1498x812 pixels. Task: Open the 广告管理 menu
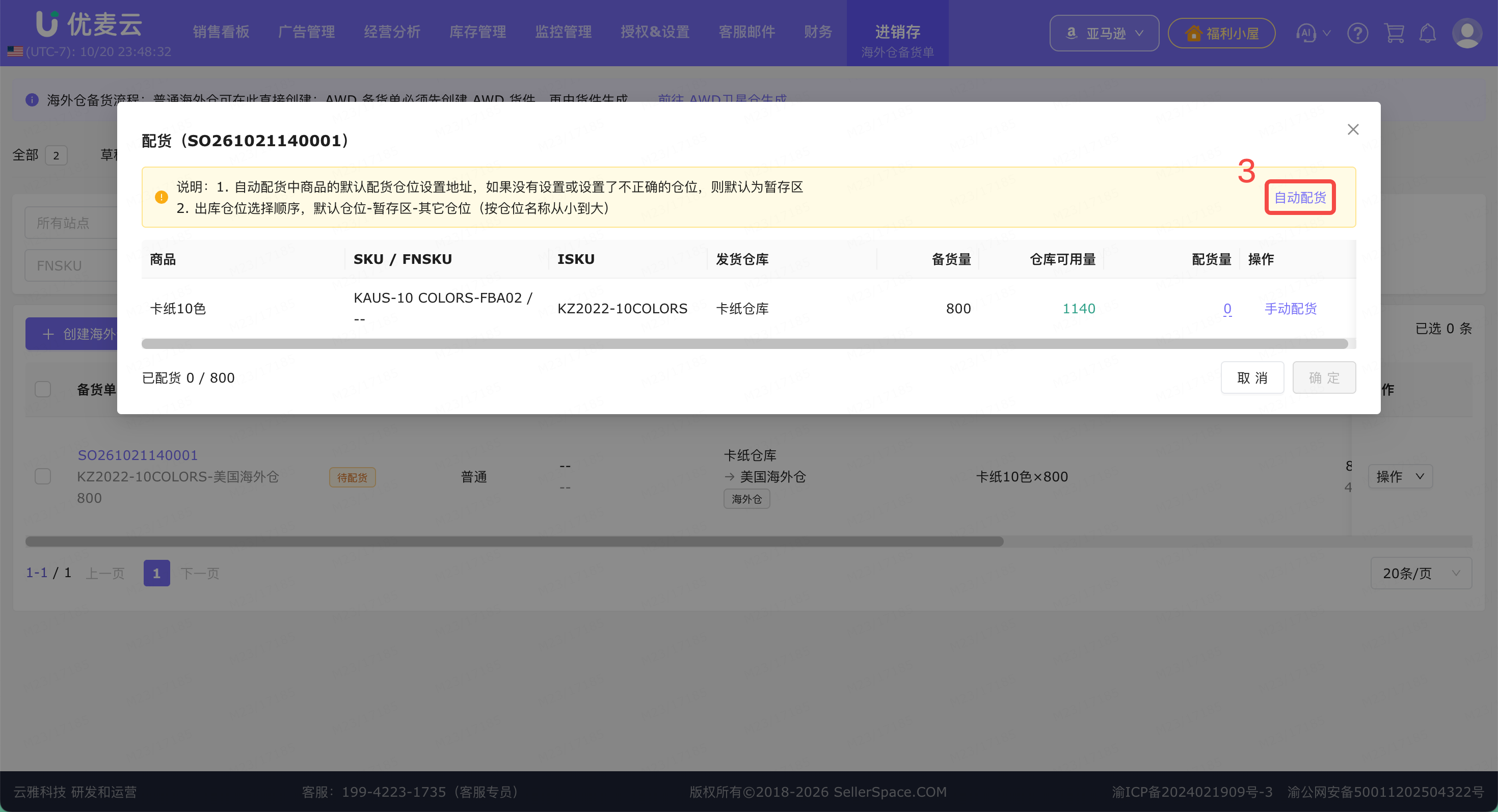[x=306, y=32]
